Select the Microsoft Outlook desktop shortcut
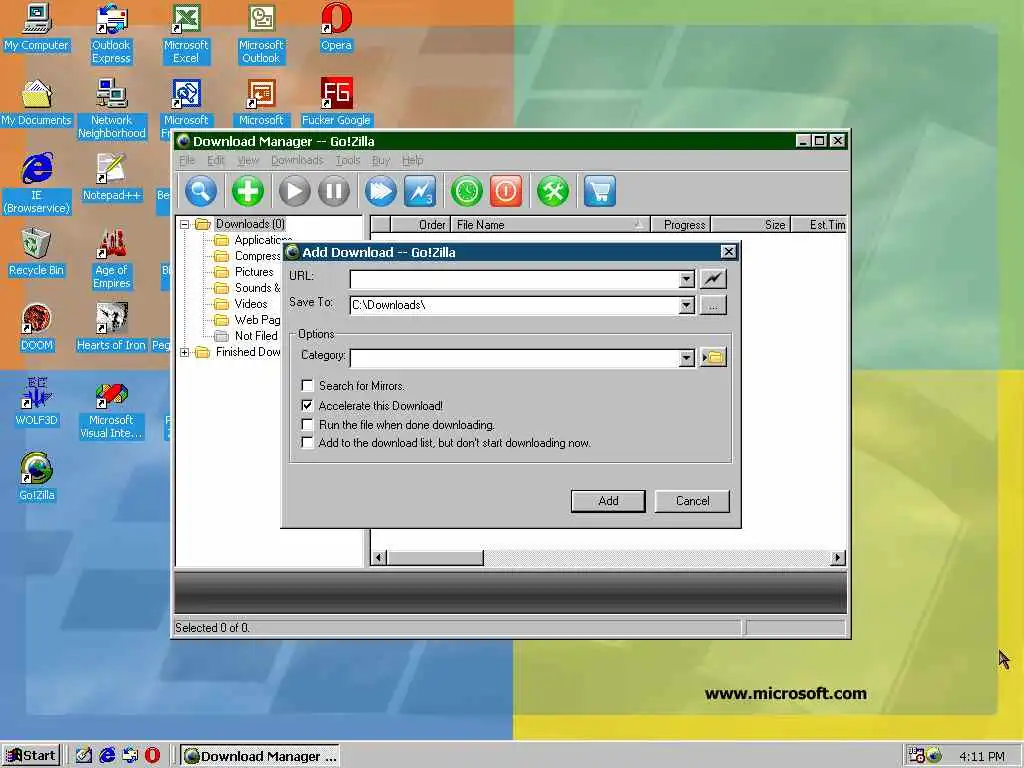 [261, 34]
